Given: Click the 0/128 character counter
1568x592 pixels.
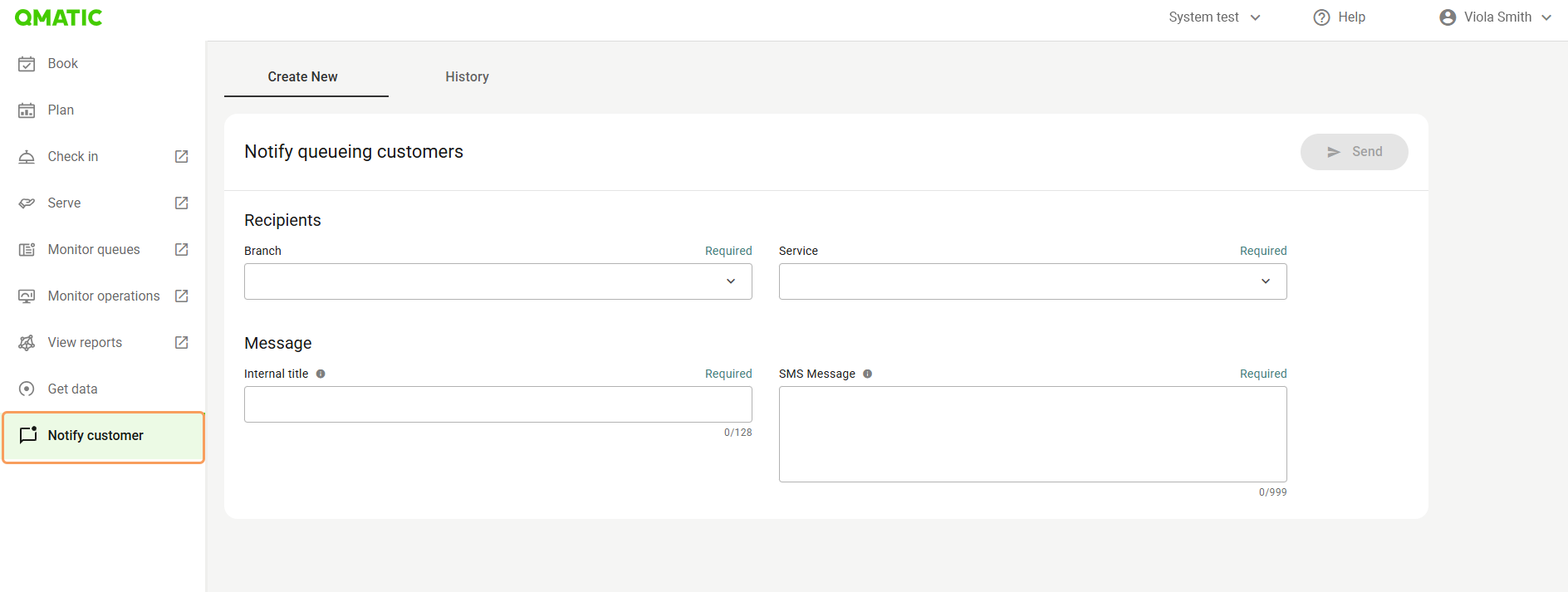Looking at the screenshot, I should point(738,433).
